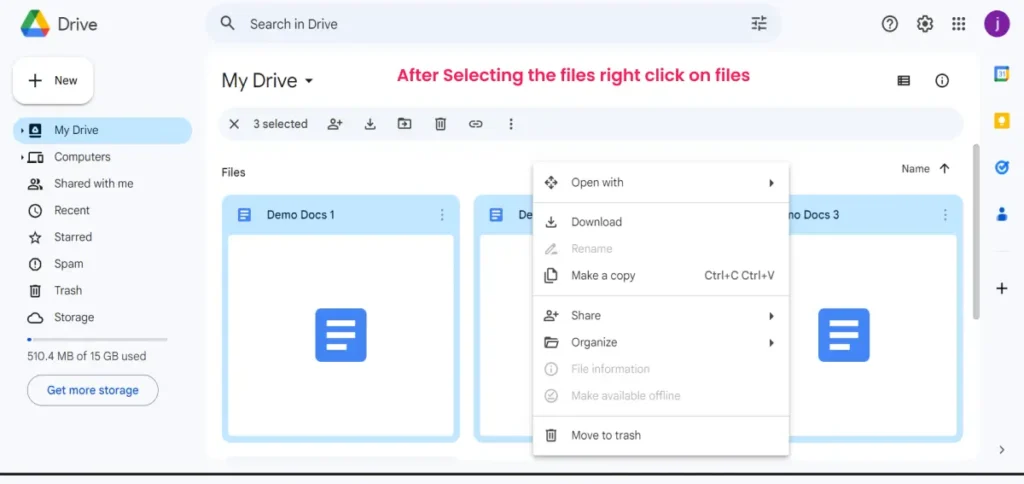Open Google Keep from side panel

point(1002,120)
